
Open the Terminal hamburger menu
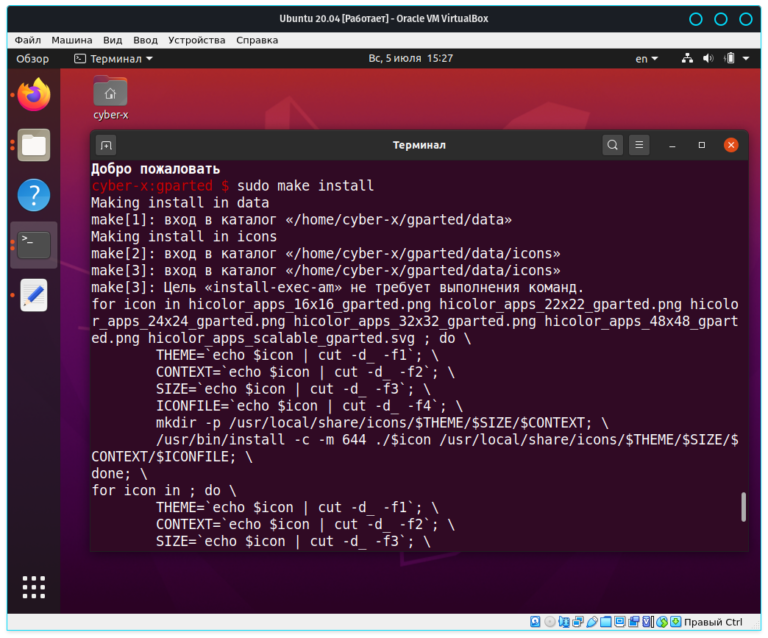[639, 145]
